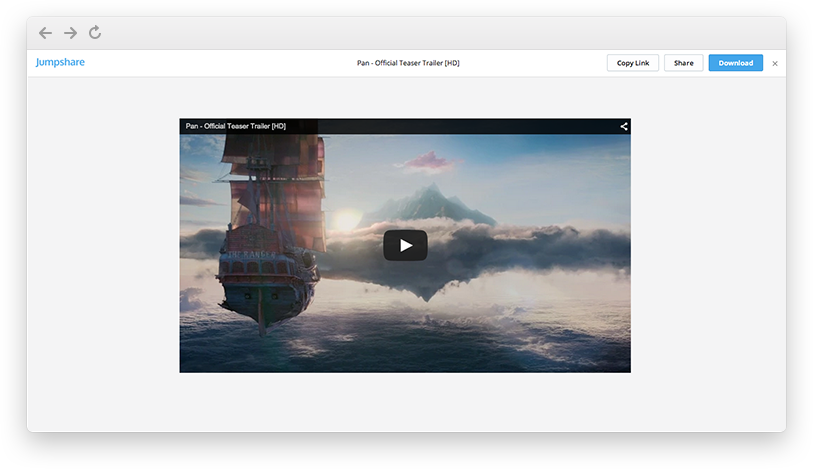Click the video share icon
Viewport: 813px width, 469px height.
point(624,126)
